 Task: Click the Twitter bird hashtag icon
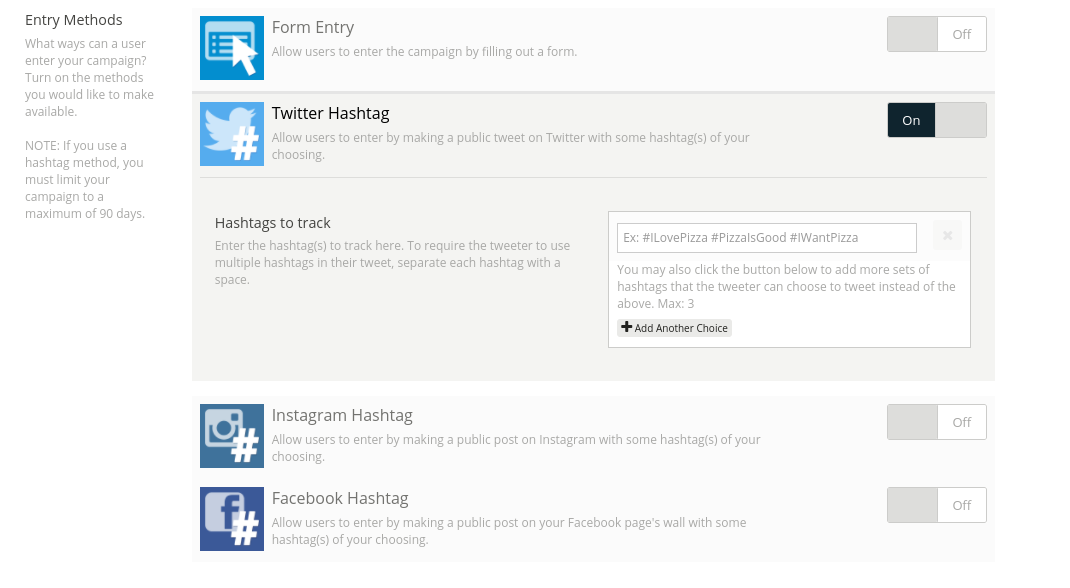pyautogui.click(x=232, y=134)
